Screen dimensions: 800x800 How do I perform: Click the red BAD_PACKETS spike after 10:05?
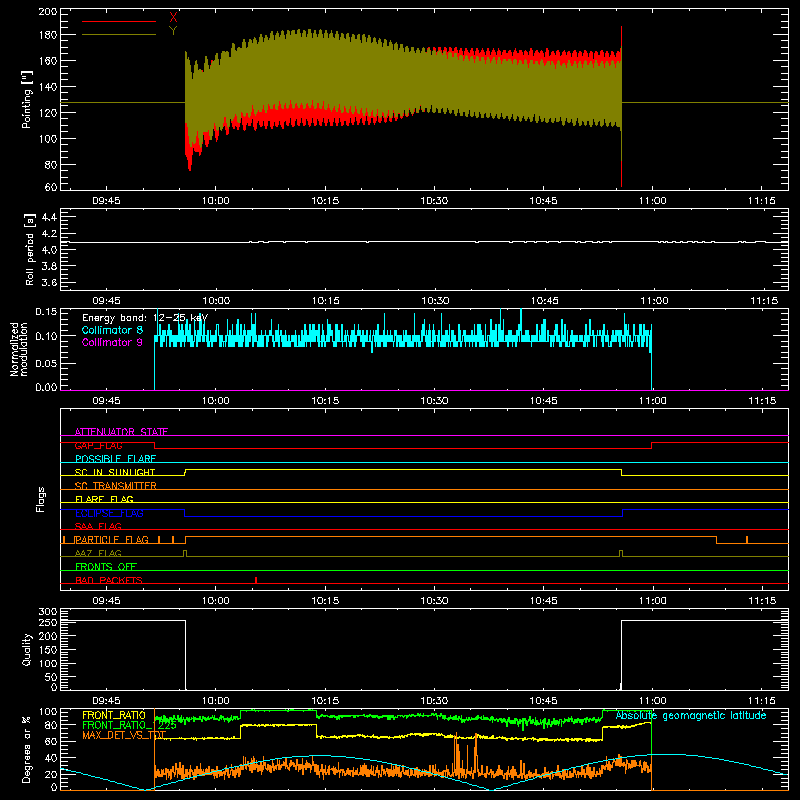coord(256,580)
